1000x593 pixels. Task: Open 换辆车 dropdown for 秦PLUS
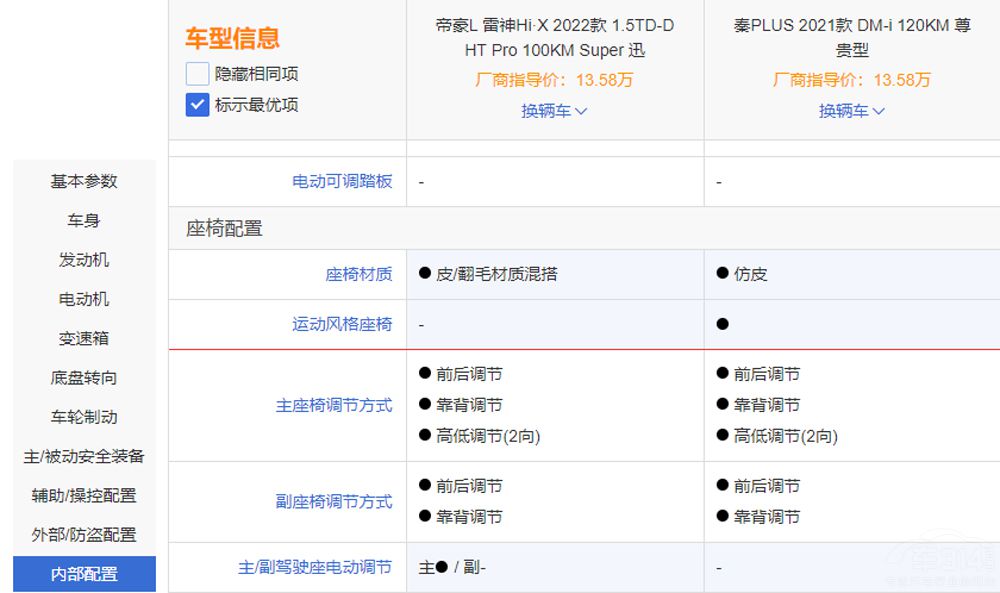[x=852, y=111]
